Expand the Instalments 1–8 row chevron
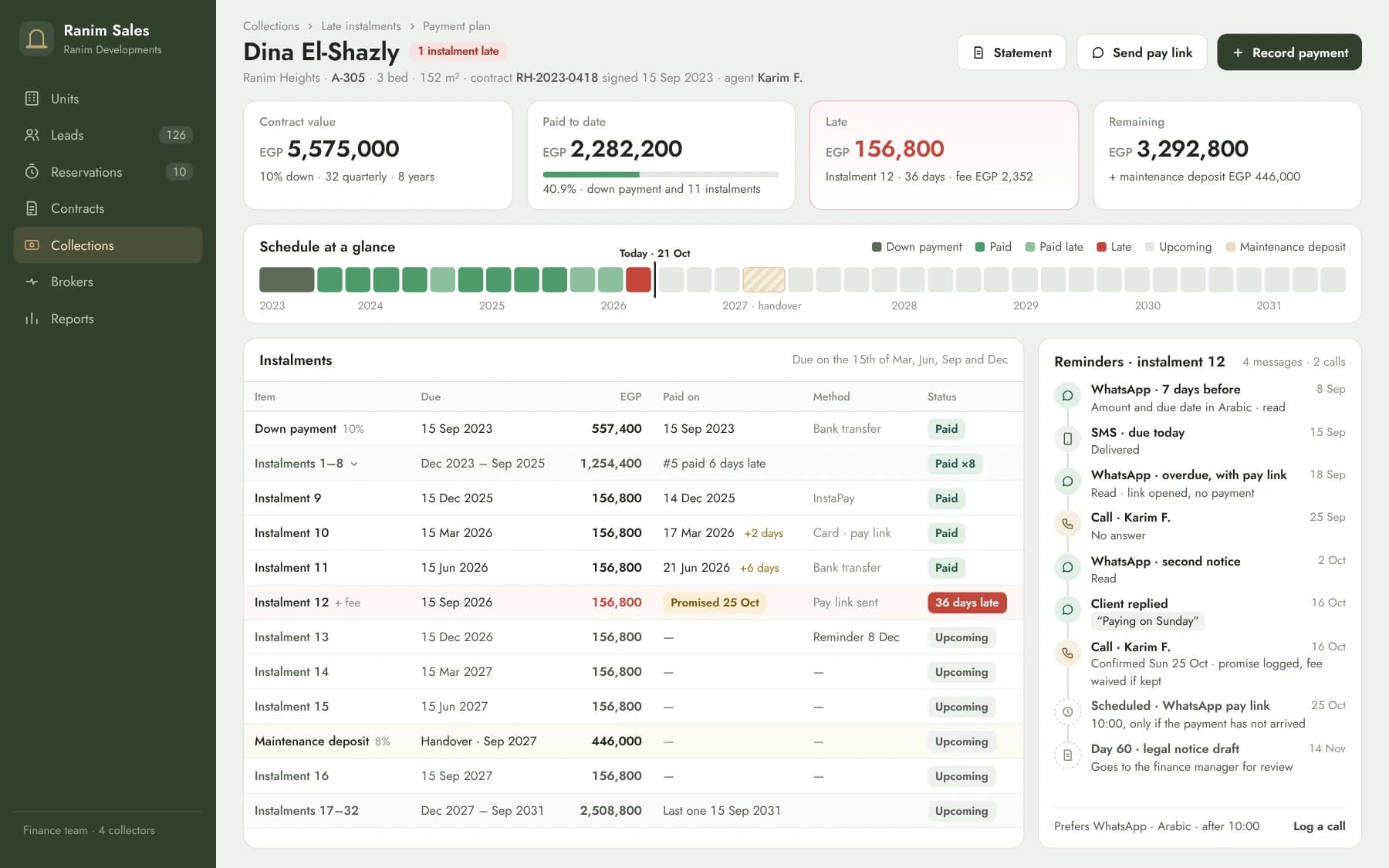 pyautogui.click(x=354, y=464)
